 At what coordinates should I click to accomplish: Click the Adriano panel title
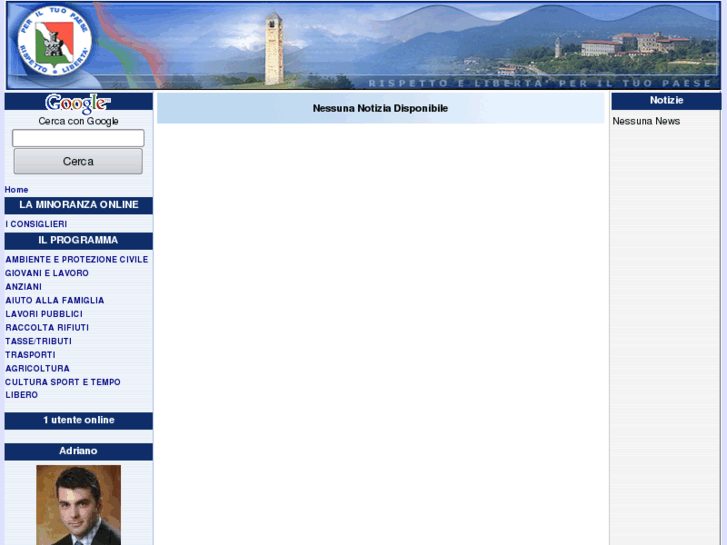tap(78, 451)
